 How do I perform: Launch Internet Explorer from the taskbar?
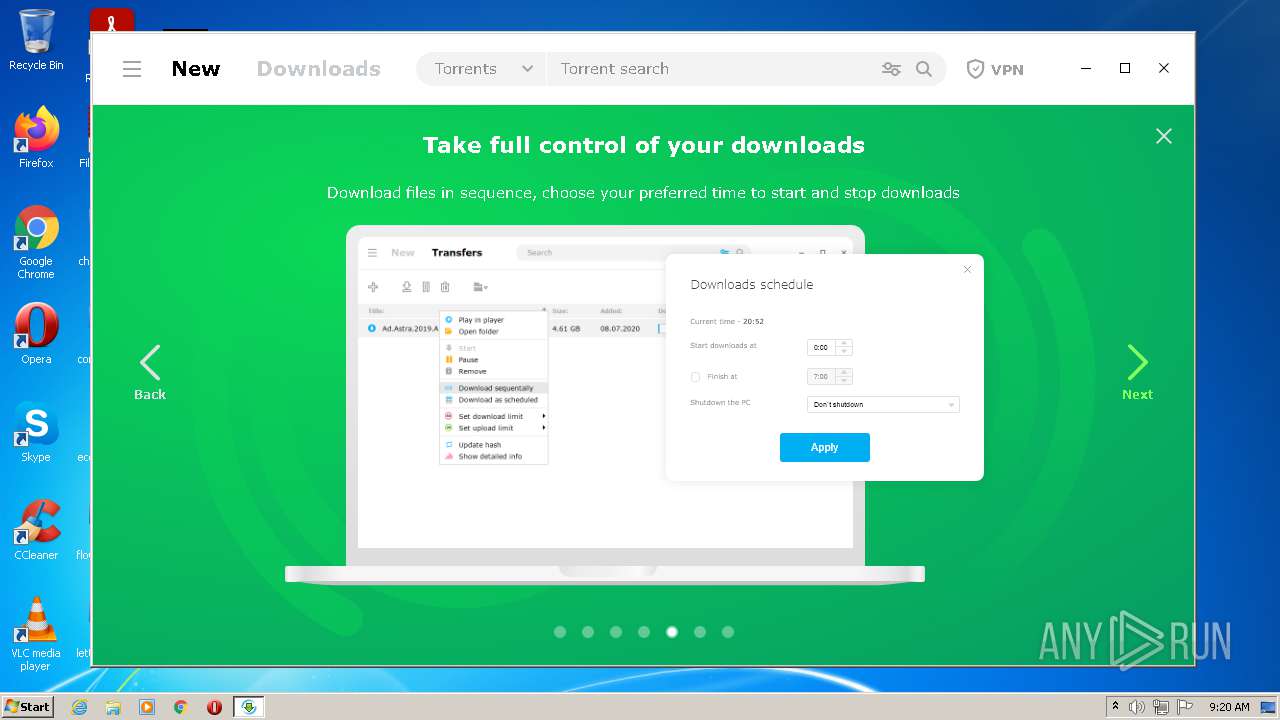pyautogui.click(x=79, y=707)
